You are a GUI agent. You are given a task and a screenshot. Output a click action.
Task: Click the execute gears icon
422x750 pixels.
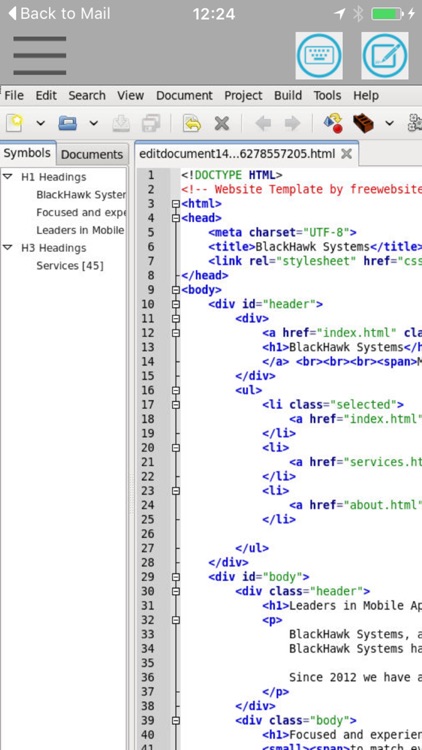pyautogui.click(x=414, y=123)
